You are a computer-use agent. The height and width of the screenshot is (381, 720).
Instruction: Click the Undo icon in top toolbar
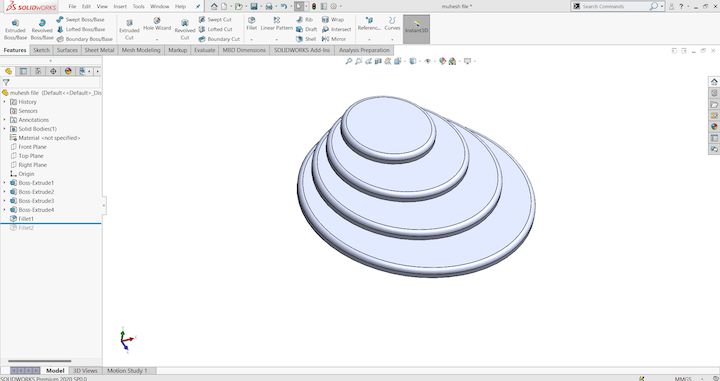284,6
